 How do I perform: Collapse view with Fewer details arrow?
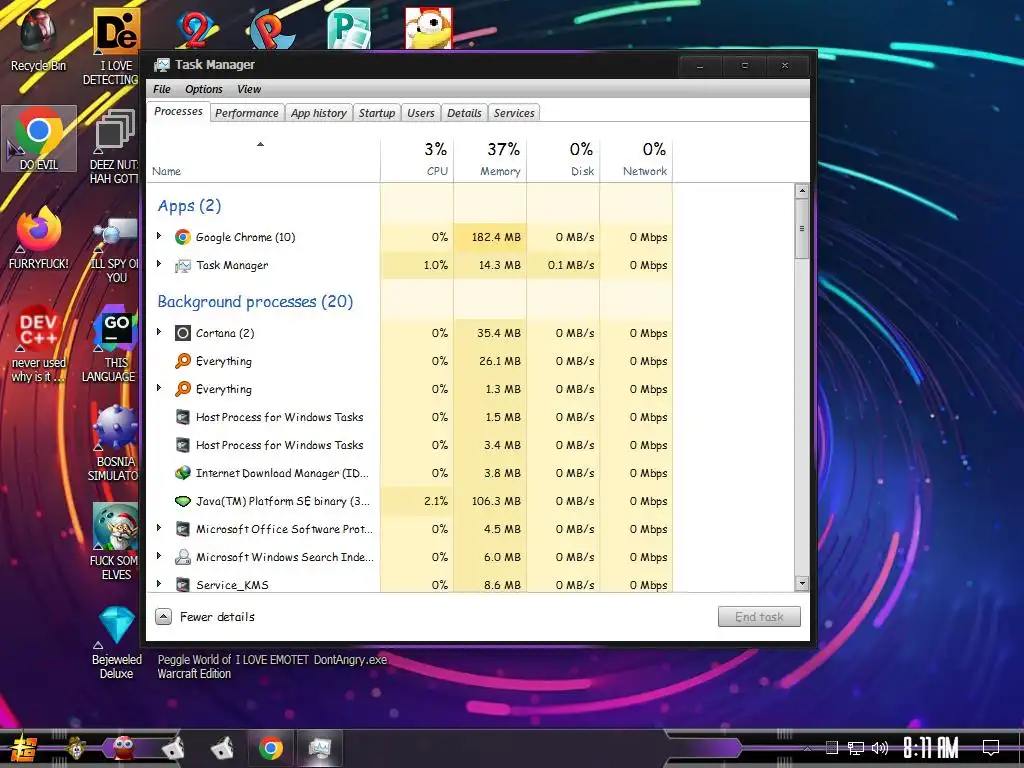163,616
